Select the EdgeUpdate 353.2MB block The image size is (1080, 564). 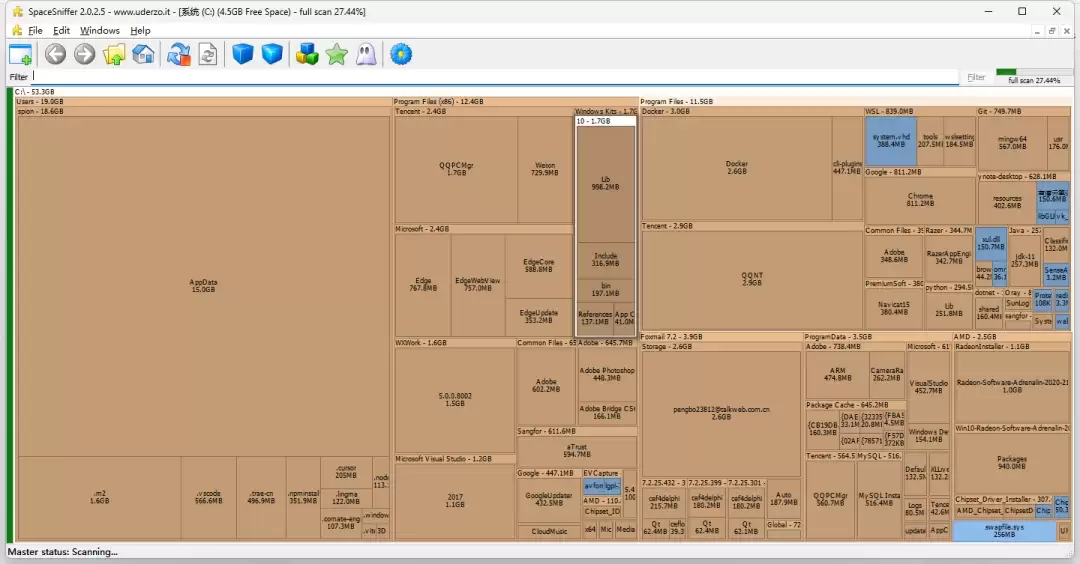(x=539, y=317)
